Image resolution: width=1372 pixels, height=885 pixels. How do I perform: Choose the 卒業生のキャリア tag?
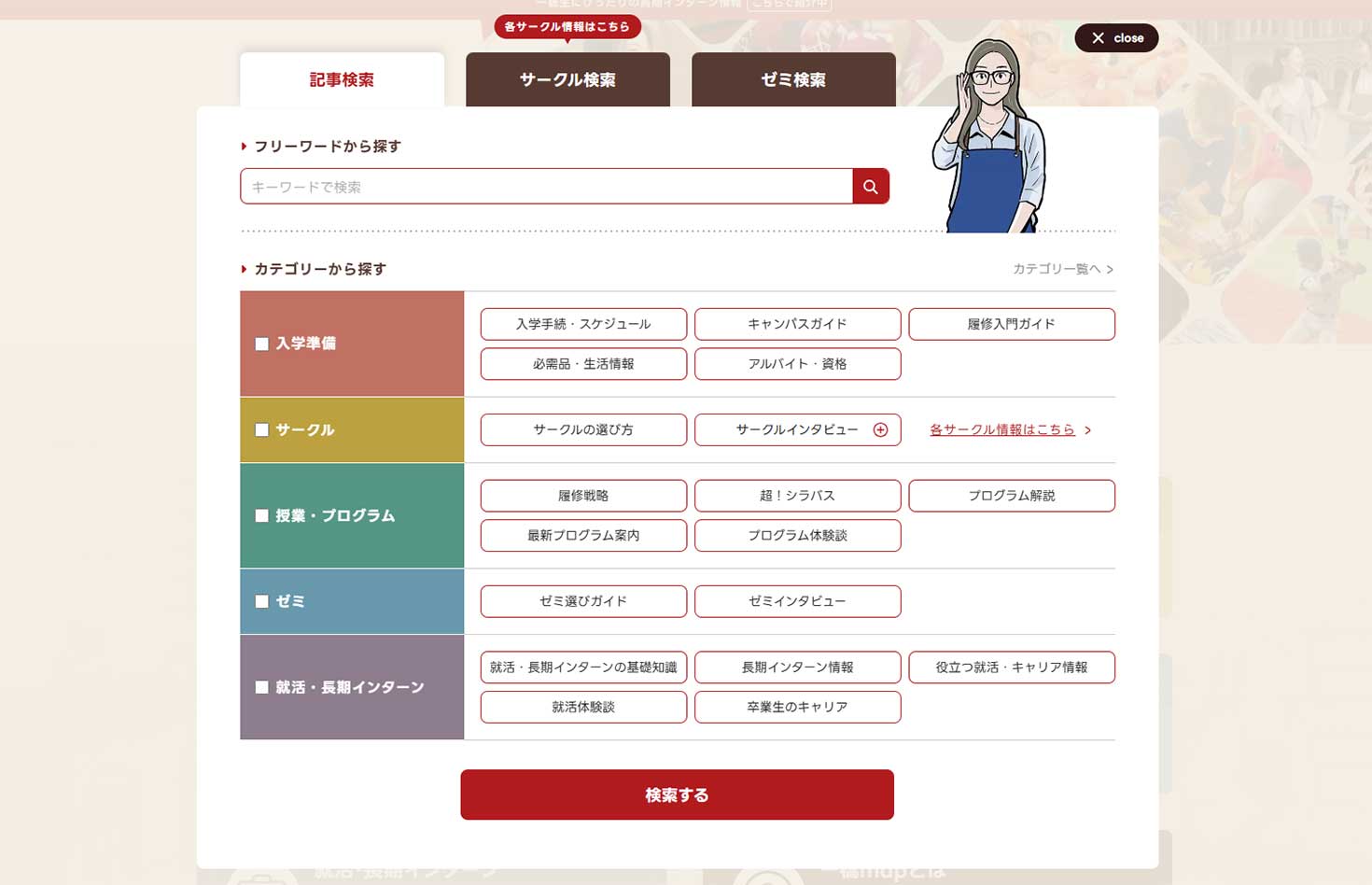point(797,708)
